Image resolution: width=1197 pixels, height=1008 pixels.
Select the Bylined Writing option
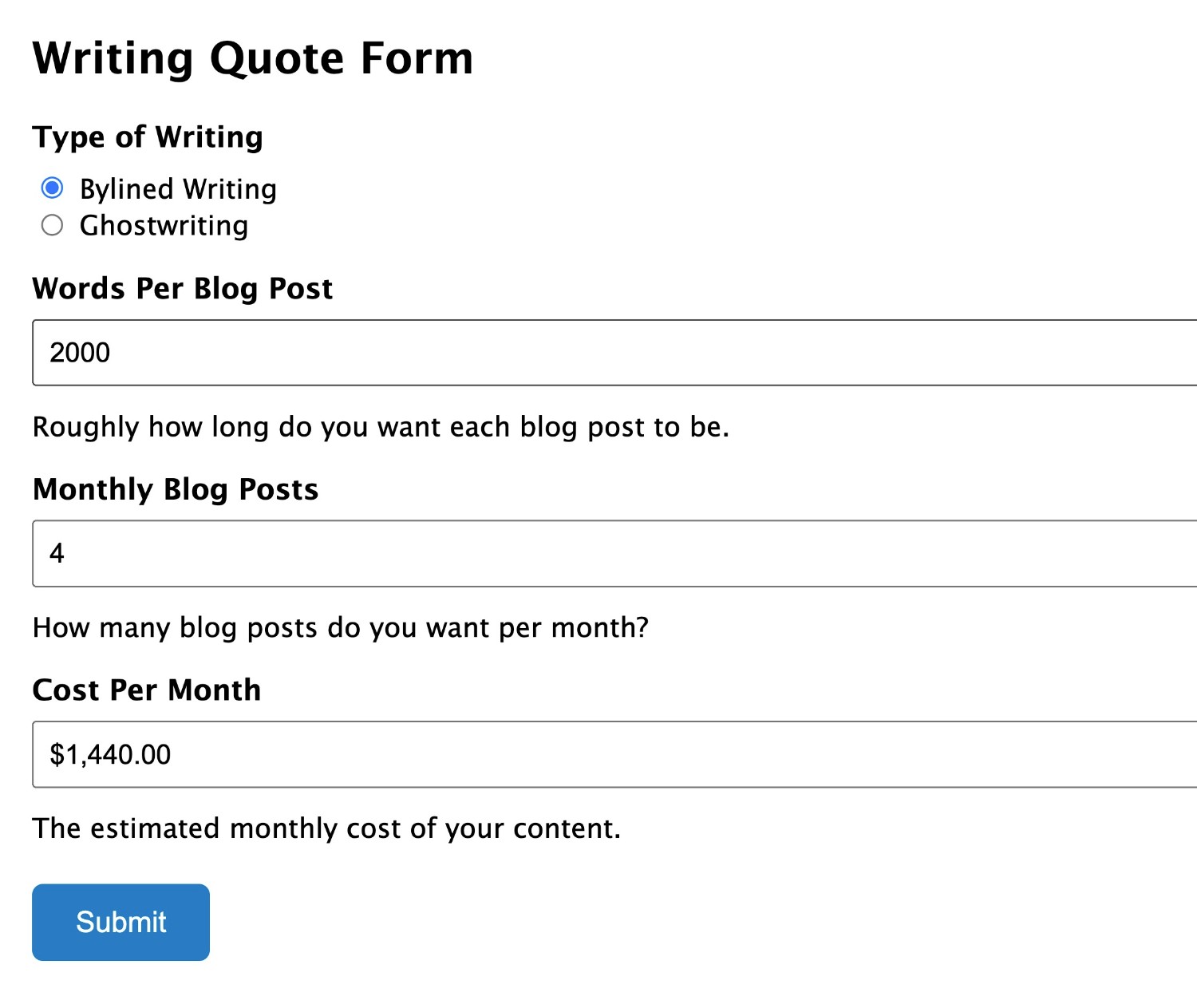(x=53, y=188)
